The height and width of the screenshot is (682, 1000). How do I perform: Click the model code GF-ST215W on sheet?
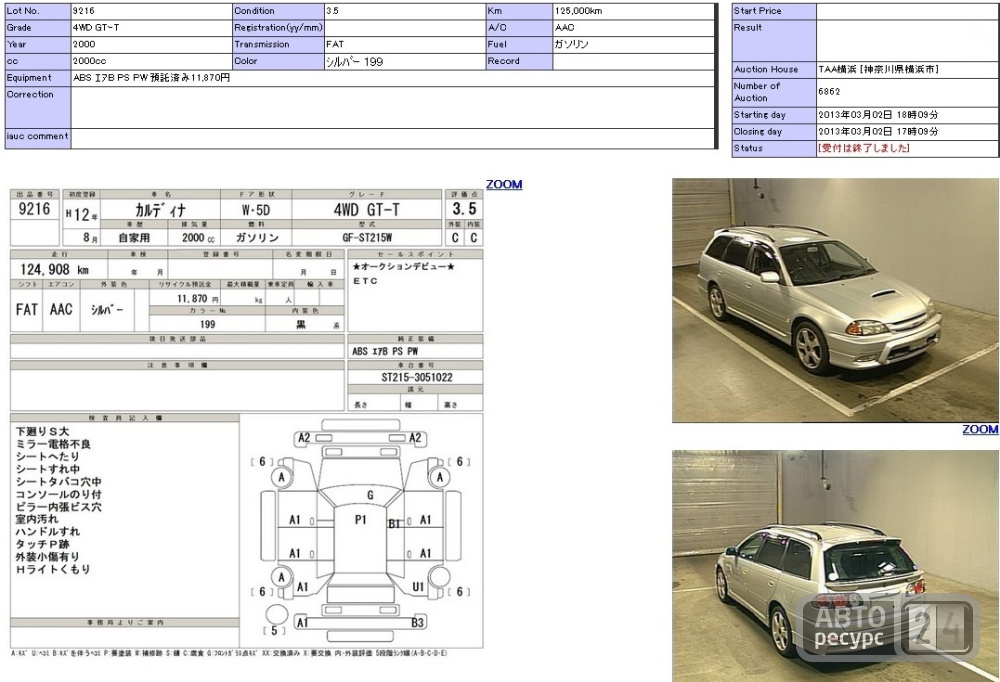click(367, 237)
